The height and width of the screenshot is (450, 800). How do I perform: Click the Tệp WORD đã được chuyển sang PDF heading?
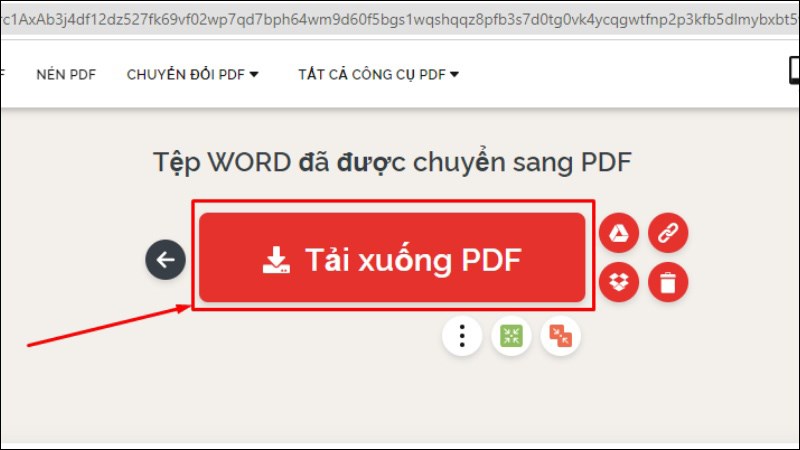click(392, 163)
